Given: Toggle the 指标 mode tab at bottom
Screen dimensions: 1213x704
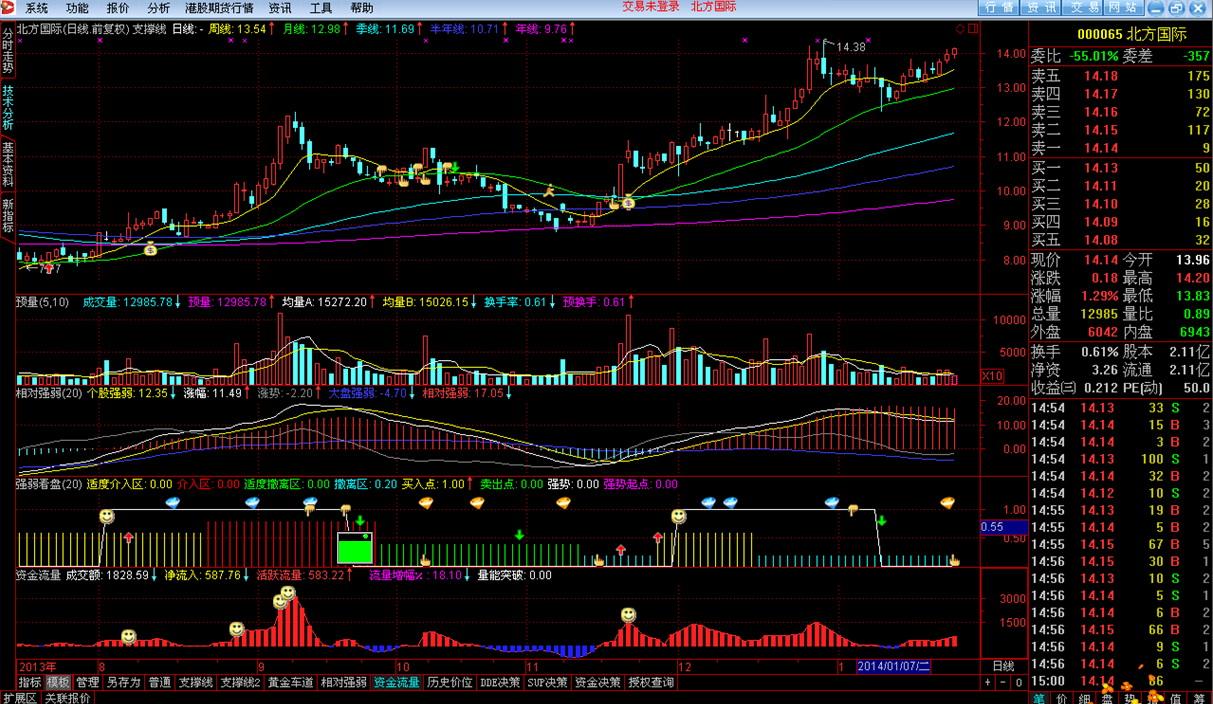Looking at the screenshot, I should point(30,682).
